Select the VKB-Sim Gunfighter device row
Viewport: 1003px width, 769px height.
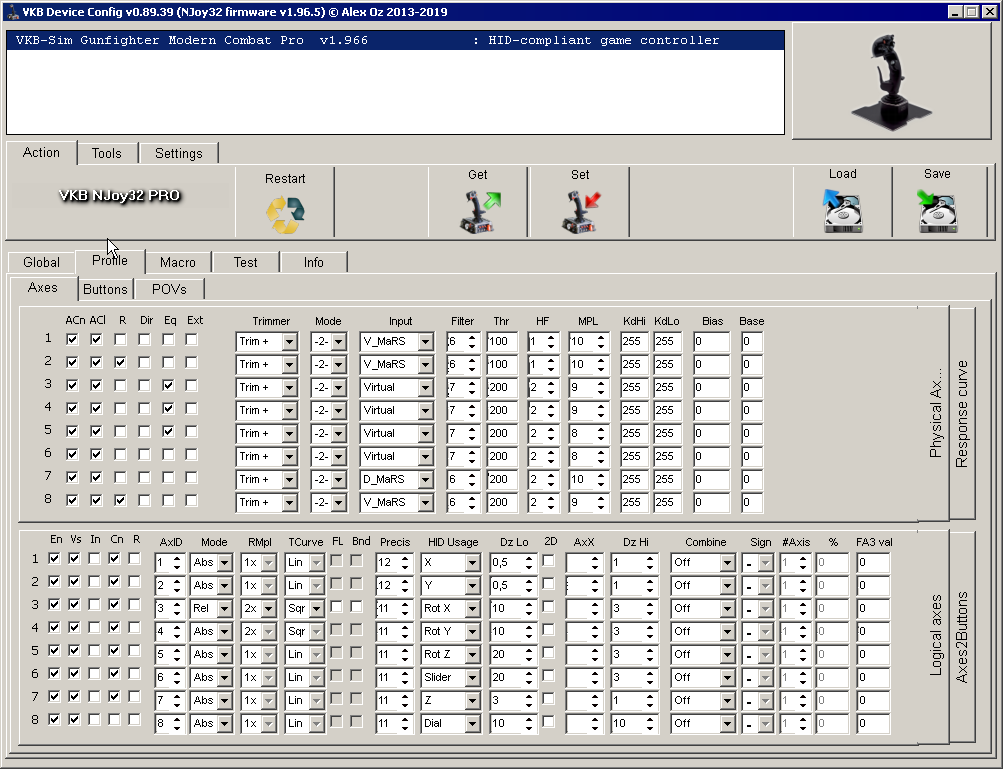pos(395,40)
